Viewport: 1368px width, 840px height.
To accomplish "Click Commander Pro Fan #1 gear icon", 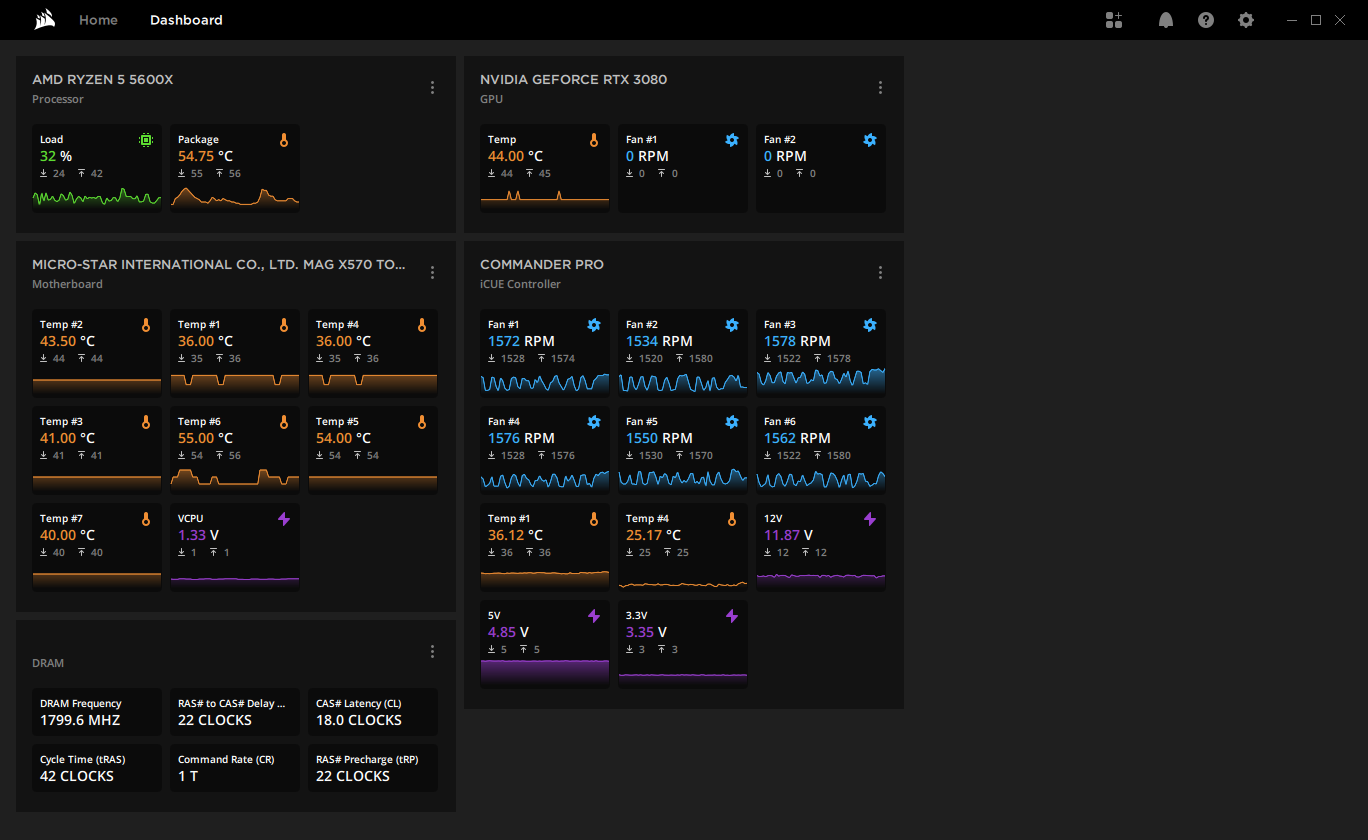I will pos(594,325).
